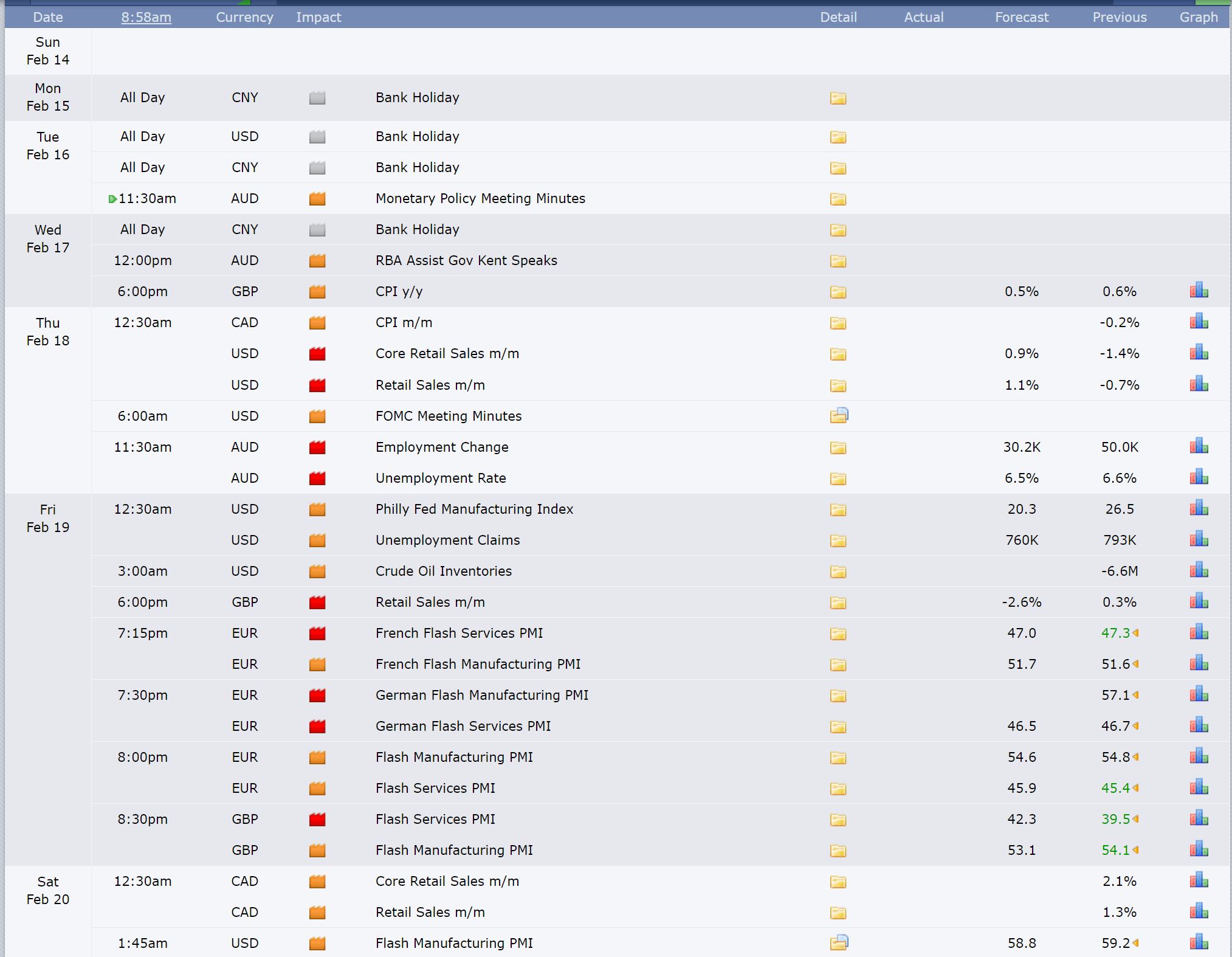Viewport: 1232px width, 957px height.
Task: Click the 30.2K forecast for Employment Change
Action: coord(1022,447)
